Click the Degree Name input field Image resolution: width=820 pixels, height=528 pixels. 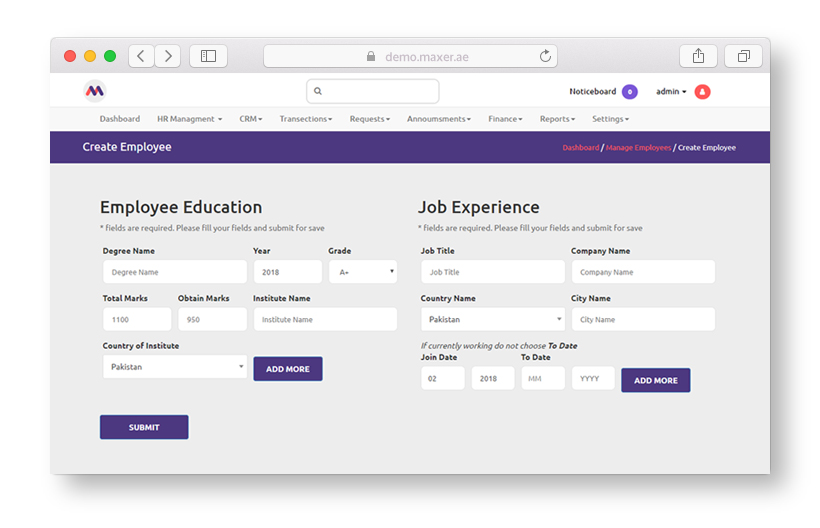pos(174,272)
